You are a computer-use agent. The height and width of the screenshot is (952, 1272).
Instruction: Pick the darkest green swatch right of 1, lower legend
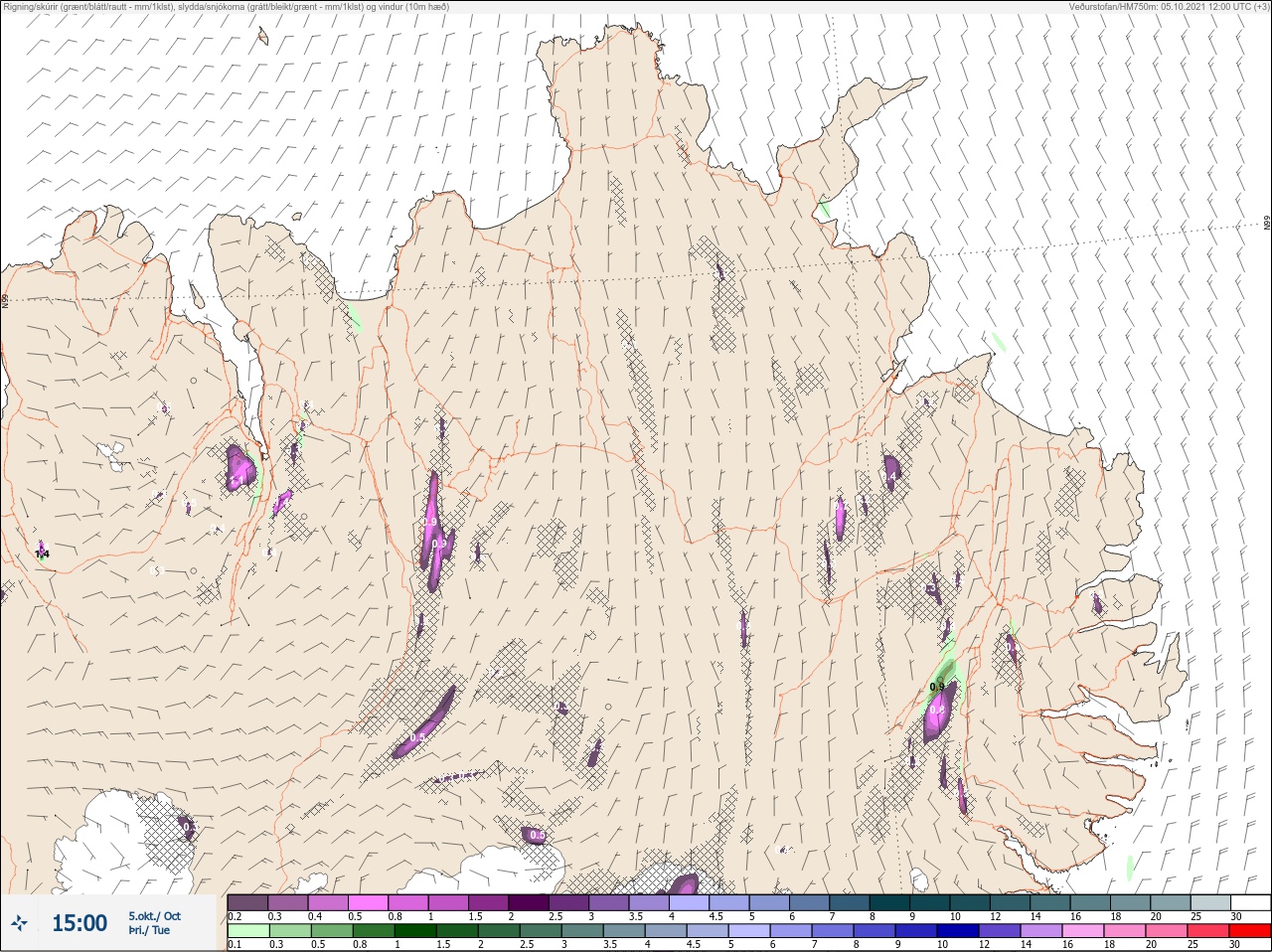pyautogui.click(x=414, y=931)
